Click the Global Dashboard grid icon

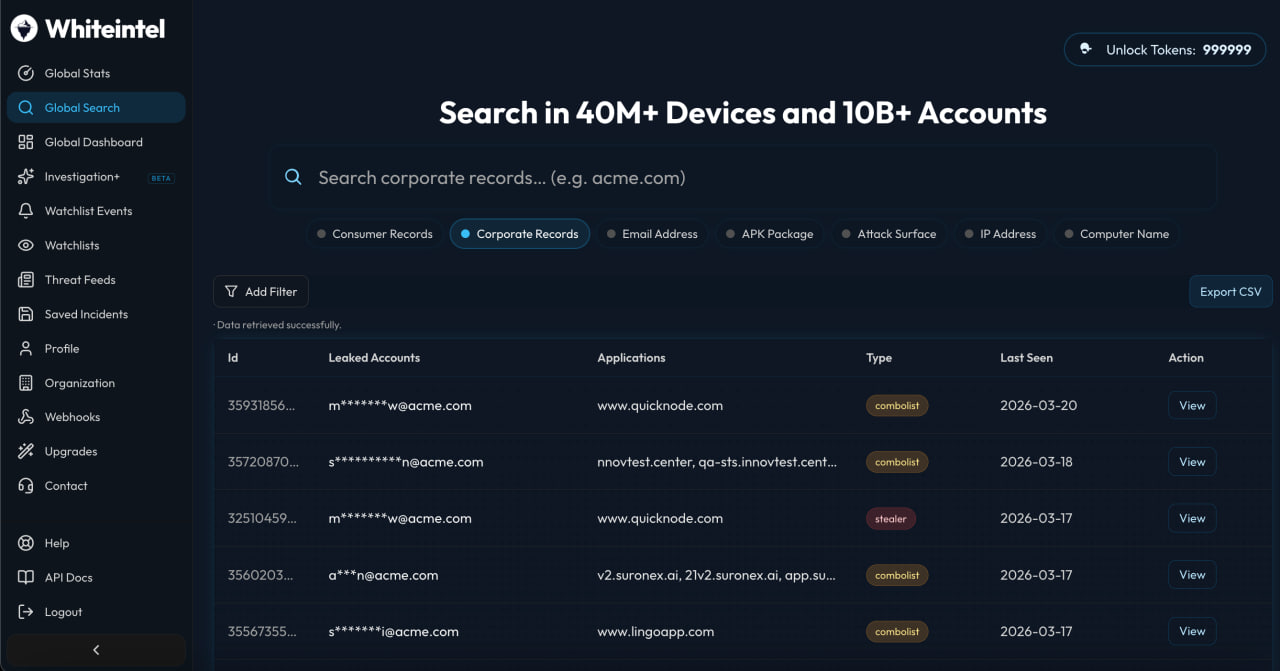click(26, 142)
